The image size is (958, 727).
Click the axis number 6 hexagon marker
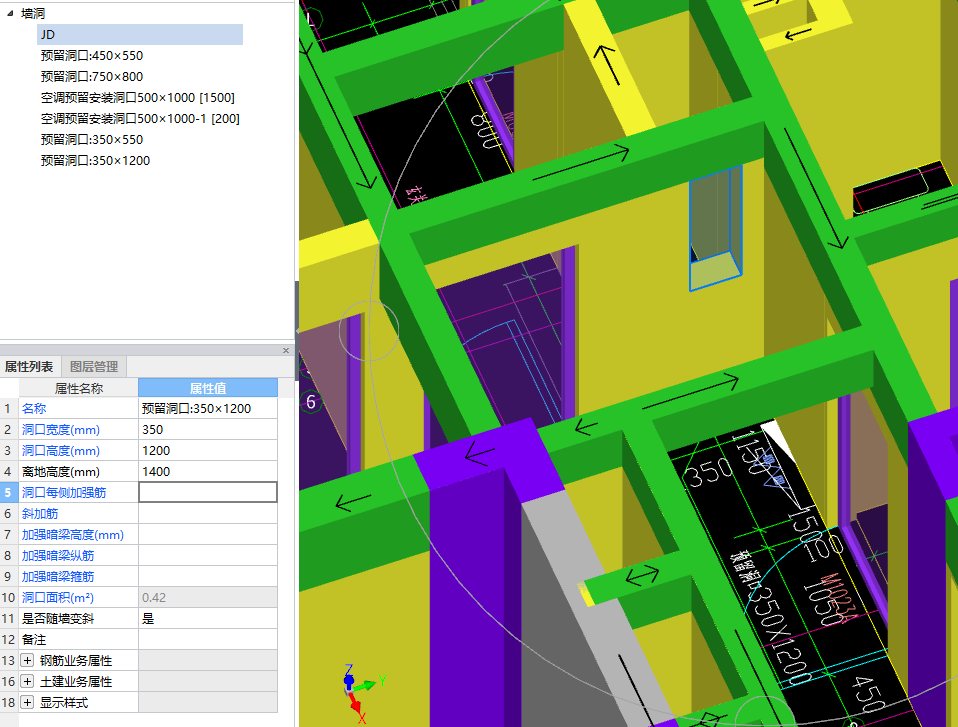click(311, 402)
